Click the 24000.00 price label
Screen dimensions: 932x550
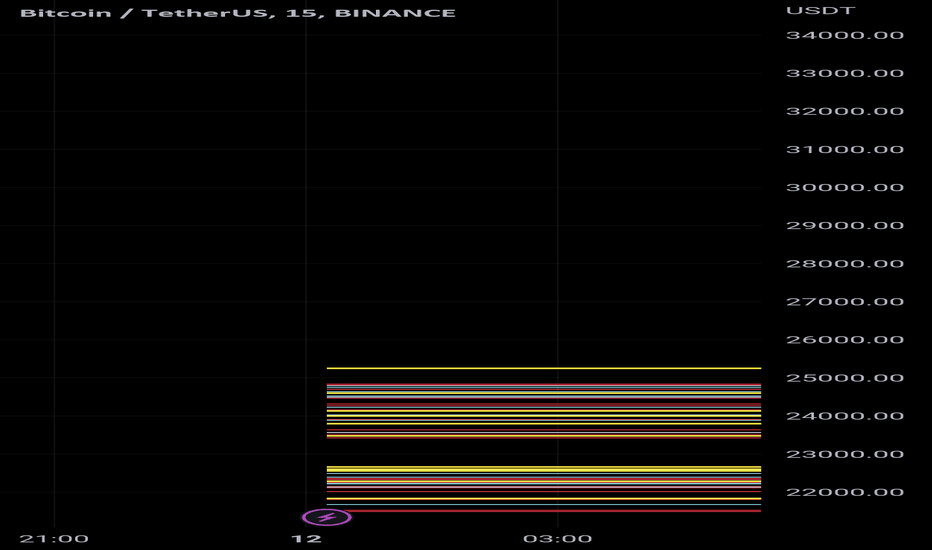pos(845,416)
